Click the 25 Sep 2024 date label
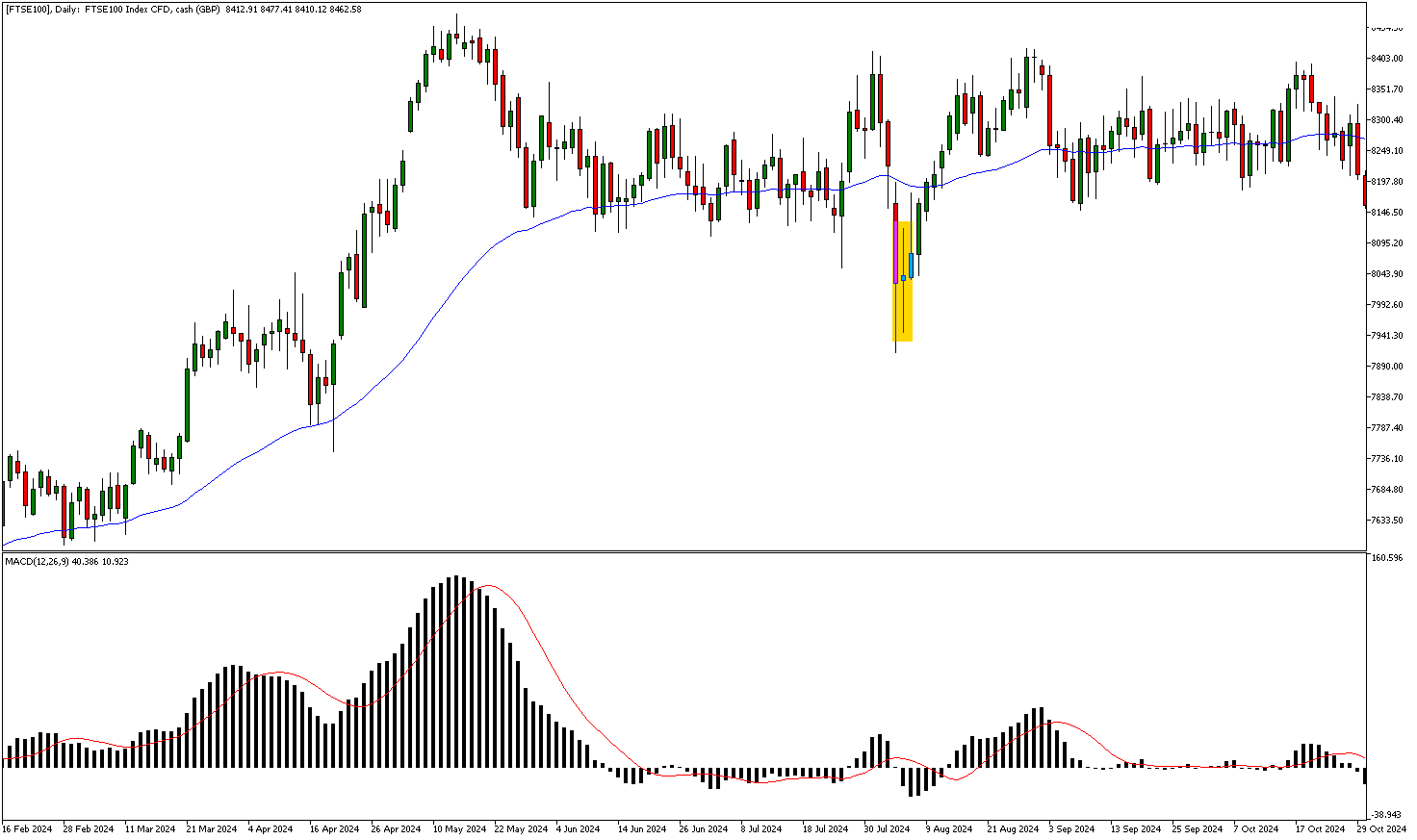The height and width of the screenshot is (840, 1417). (1198, 828)
